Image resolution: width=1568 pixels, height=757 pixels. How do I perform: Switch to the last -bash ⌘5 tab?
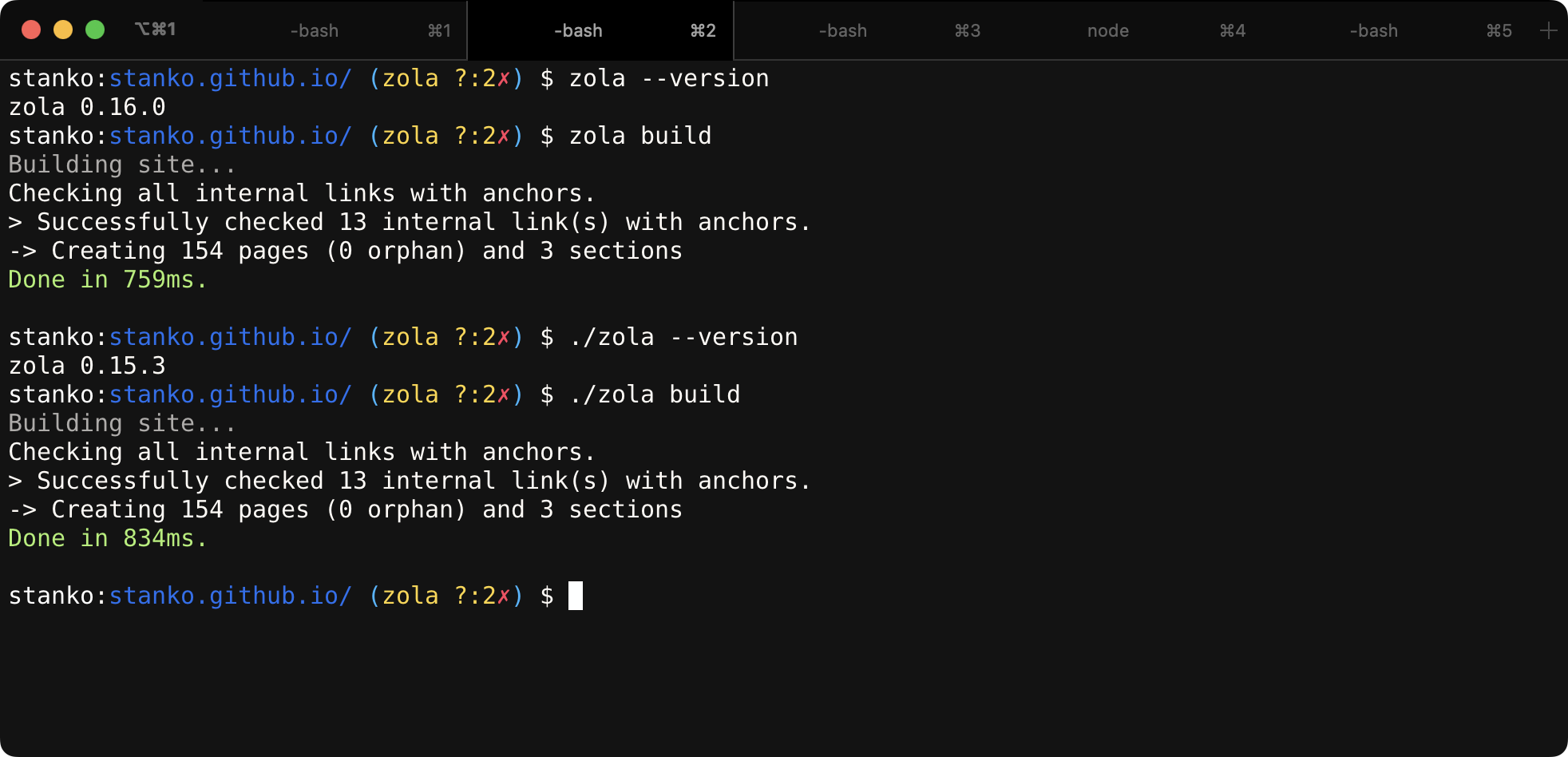point(1372,30)
